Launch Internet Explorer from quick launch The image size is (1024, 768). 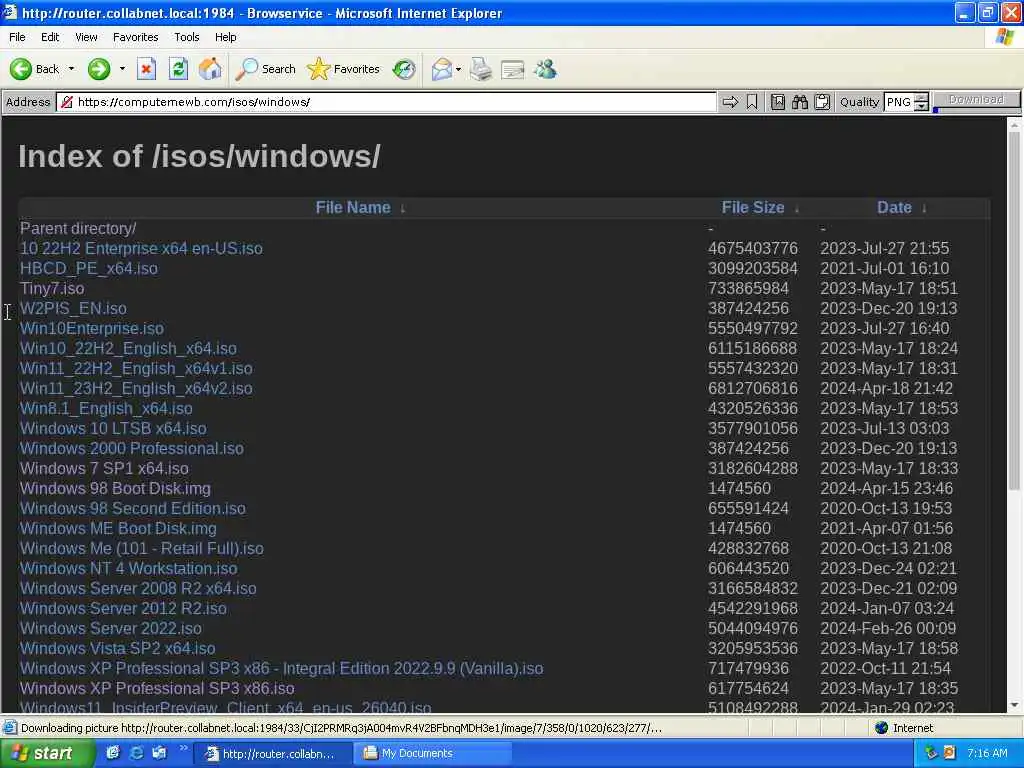coord(136,753)
